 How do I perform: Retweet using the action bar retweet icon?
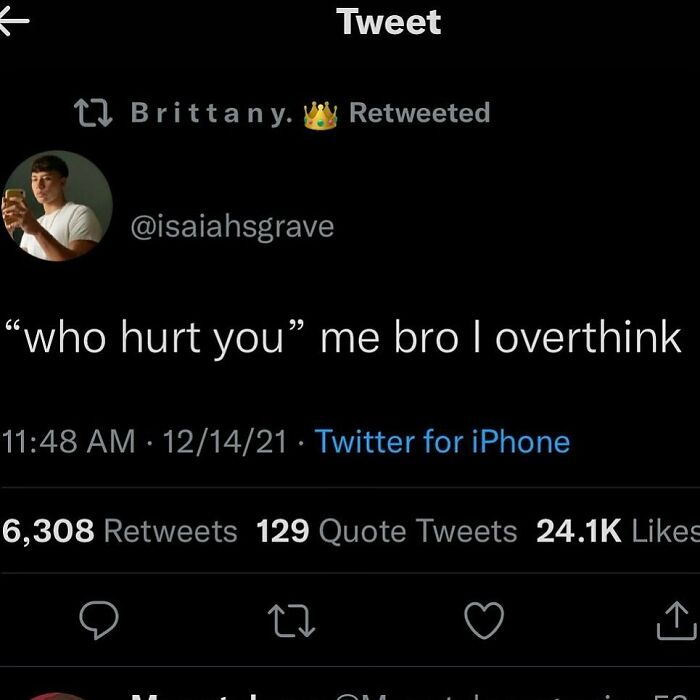(292, 620)
